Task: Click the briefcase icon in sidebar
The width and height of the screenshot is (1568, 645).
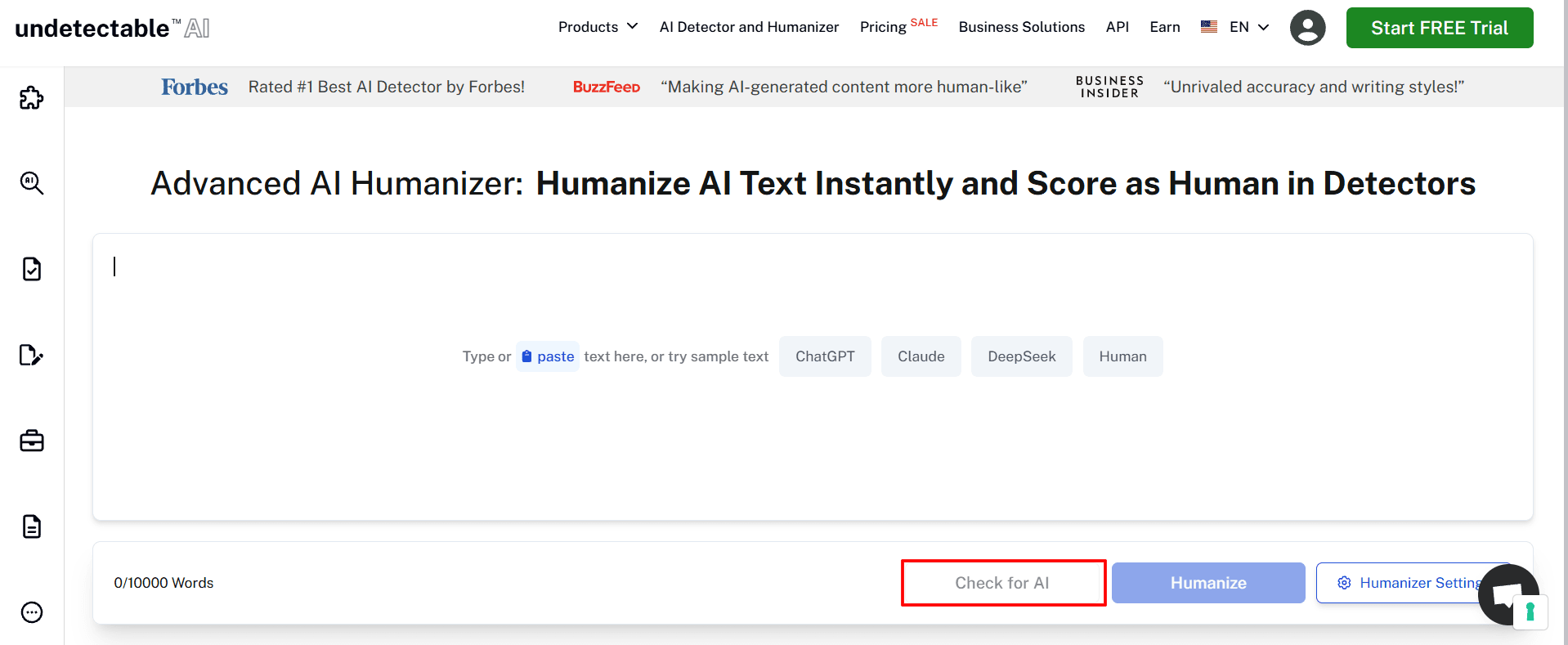Action: click(x=31, y=441)
